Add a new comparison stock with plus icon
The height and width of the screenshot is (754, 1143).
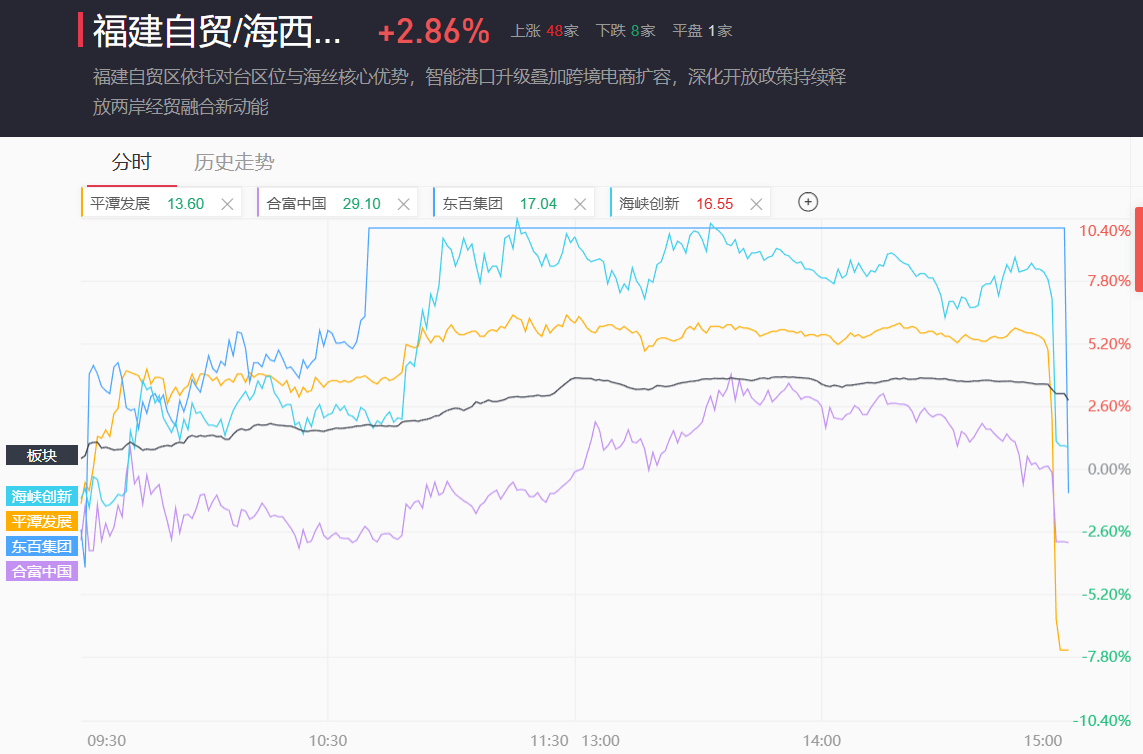(x=808, y=202)
